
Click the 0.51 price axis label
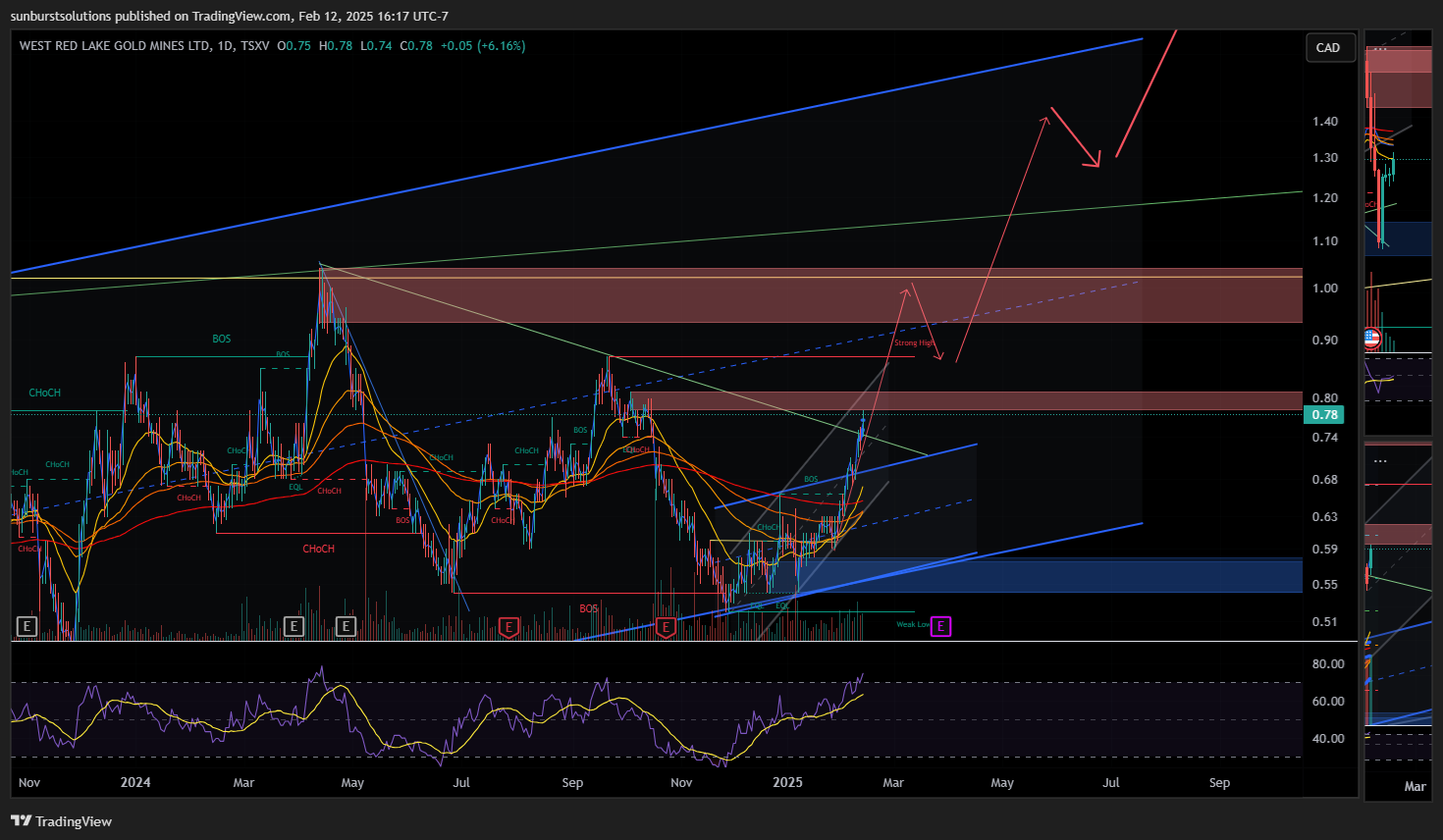(1325, 621)
